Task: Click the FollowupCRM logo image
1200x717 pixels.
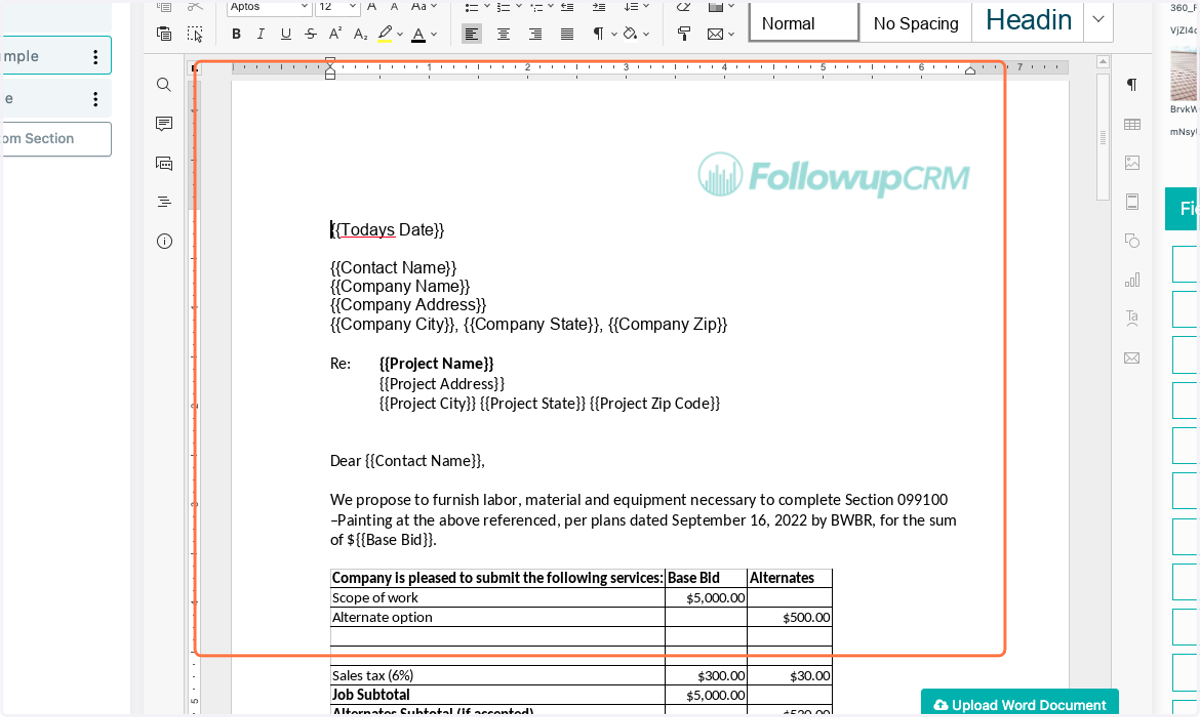Action: point(834,175)
